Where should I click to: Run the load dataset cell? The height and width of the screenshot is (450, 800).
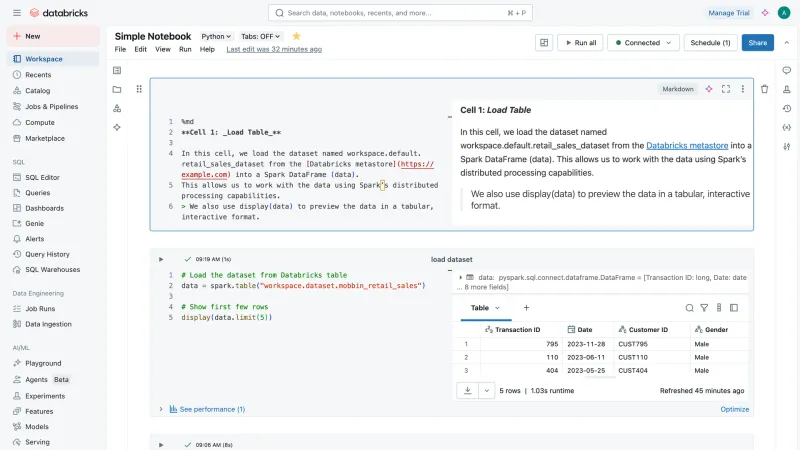161,259
